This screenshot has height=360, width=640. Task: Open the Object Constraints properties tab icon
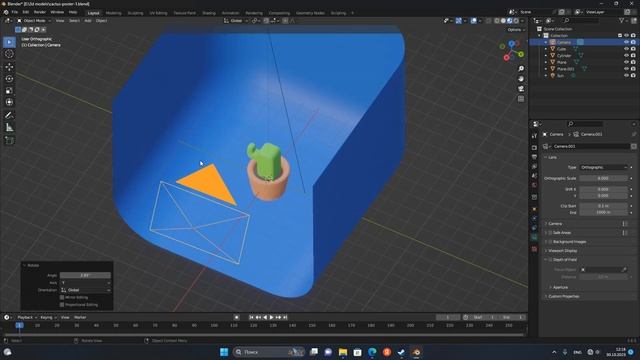(x=534, y=228)
